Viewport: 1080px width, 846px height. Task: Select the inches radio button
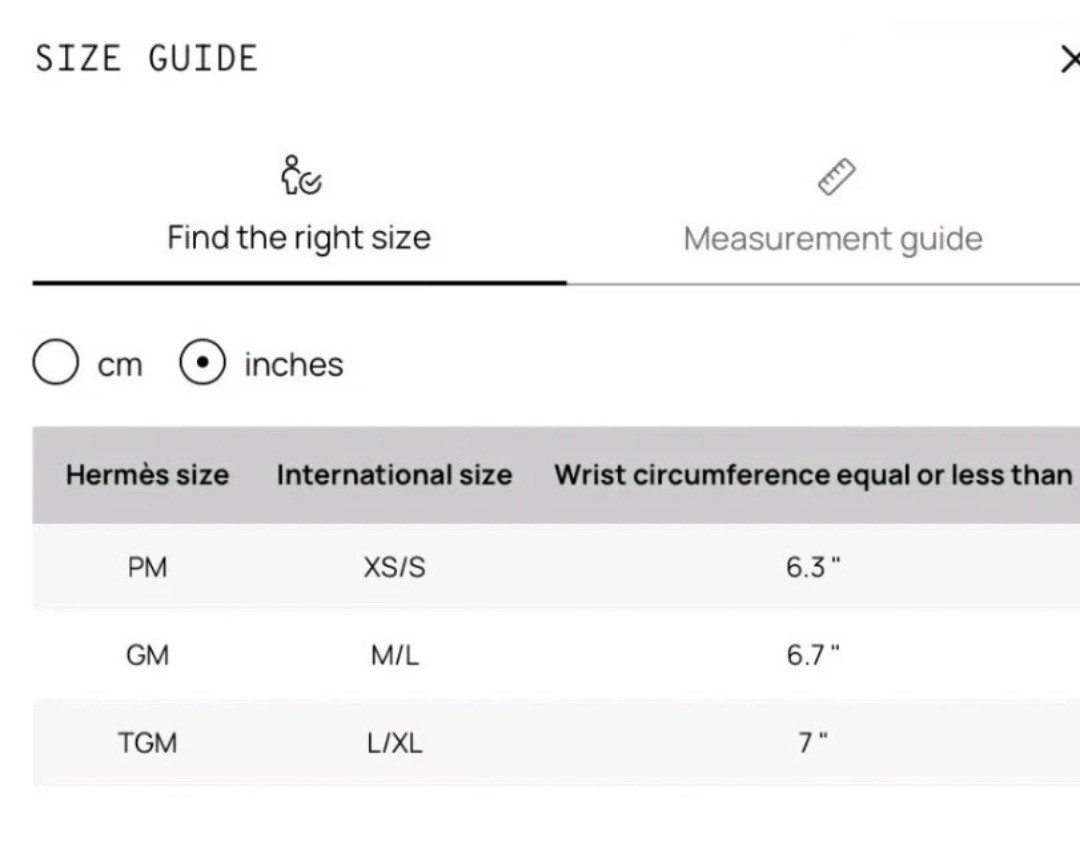202,362
